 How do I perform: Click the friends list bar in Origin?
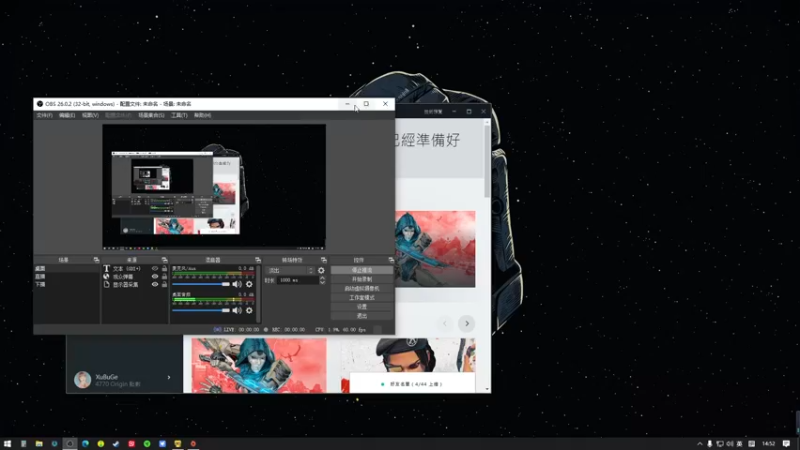coord(412,384)
